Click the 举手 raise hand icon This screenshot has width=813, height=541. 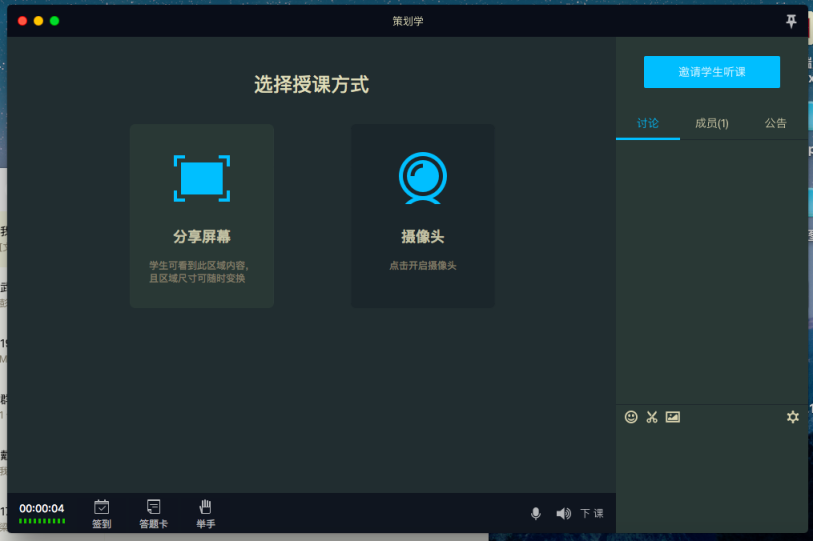[205, 513]
